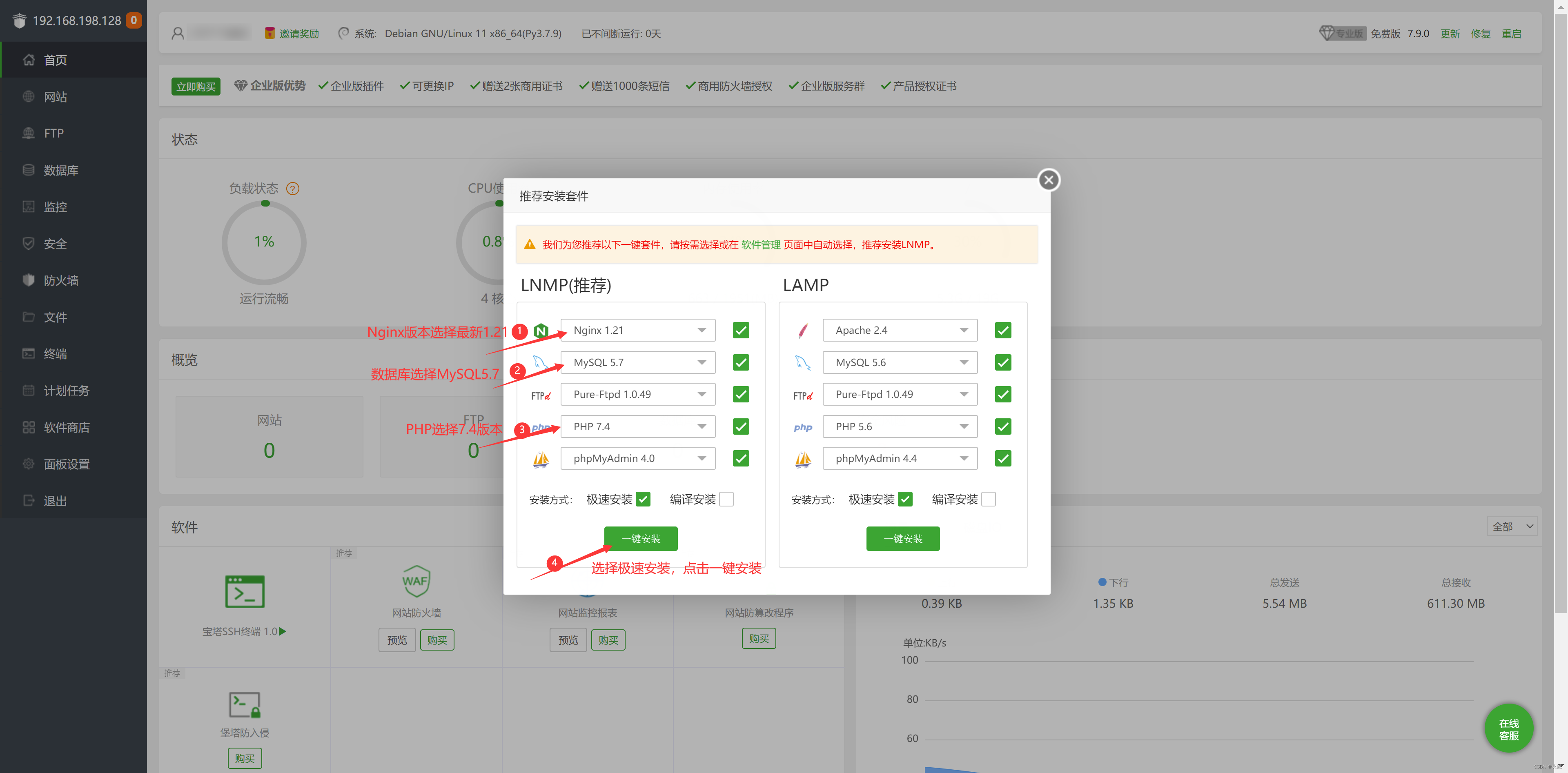Close the recommended install suite dialog
The width and height of the screenshot is (1568, 773).
pyautogui.click(x=1048, y=180)
